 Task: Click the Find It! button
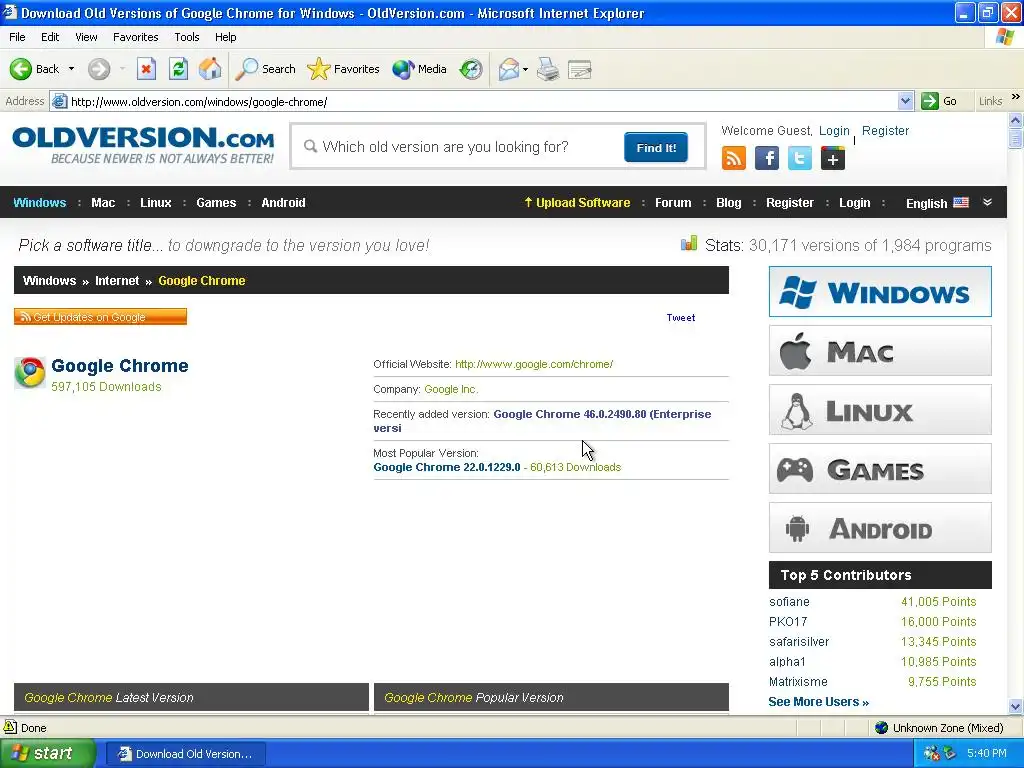click(656, 148)
